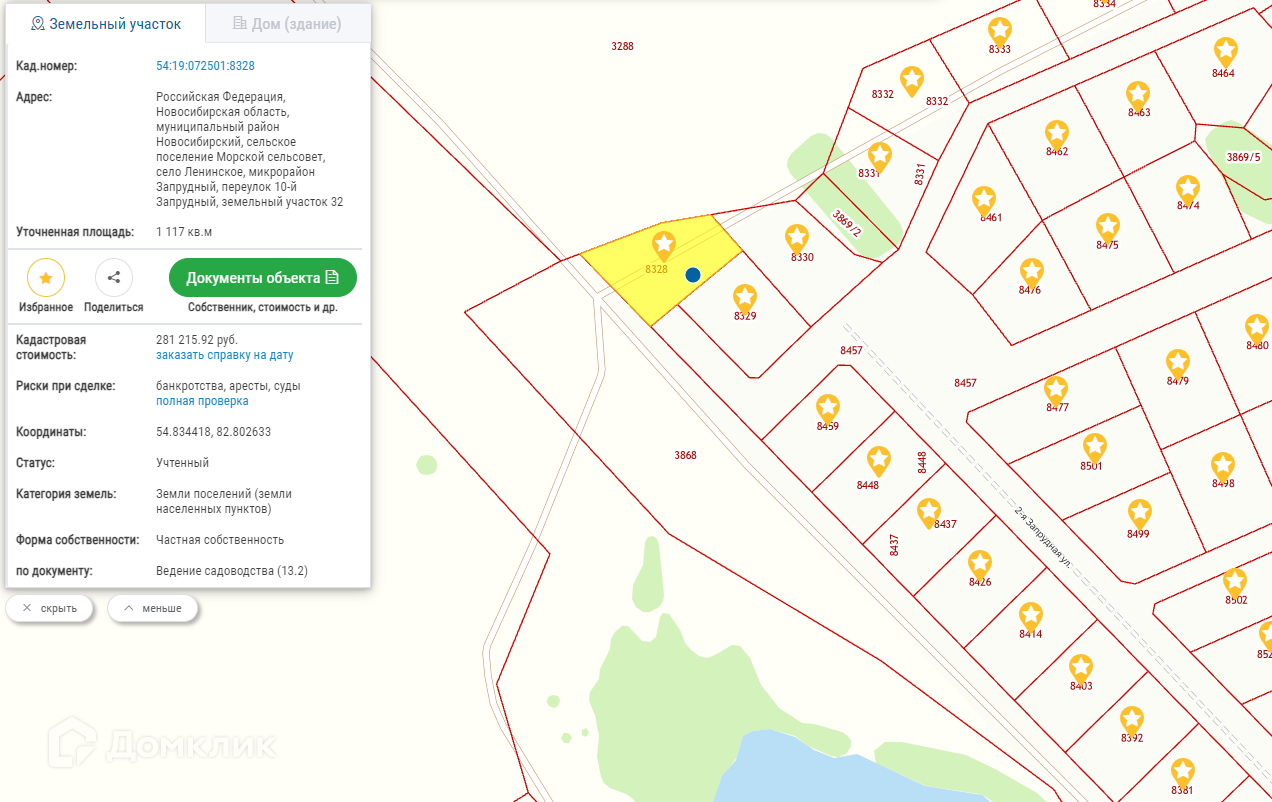Follow the заказать справку на дату link
The width and height of the screenshot is (1272, 802).
point(225,355)
